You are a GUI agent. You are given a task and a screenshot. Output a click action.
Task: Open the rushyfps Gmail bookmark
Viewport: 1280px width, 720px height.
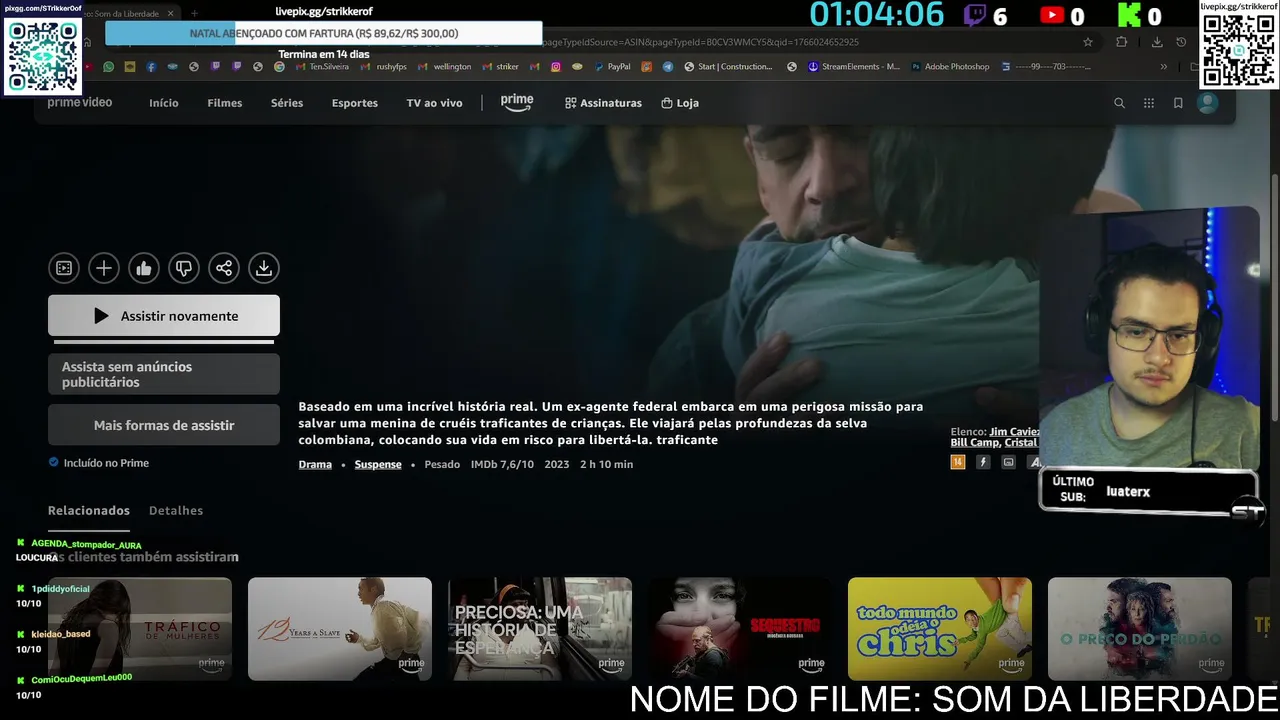385,67
